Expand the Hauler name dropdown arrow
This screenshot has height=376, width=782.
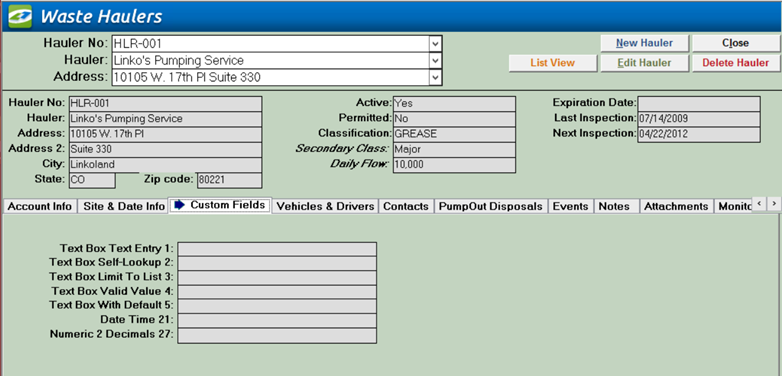[x=435, y=61]
